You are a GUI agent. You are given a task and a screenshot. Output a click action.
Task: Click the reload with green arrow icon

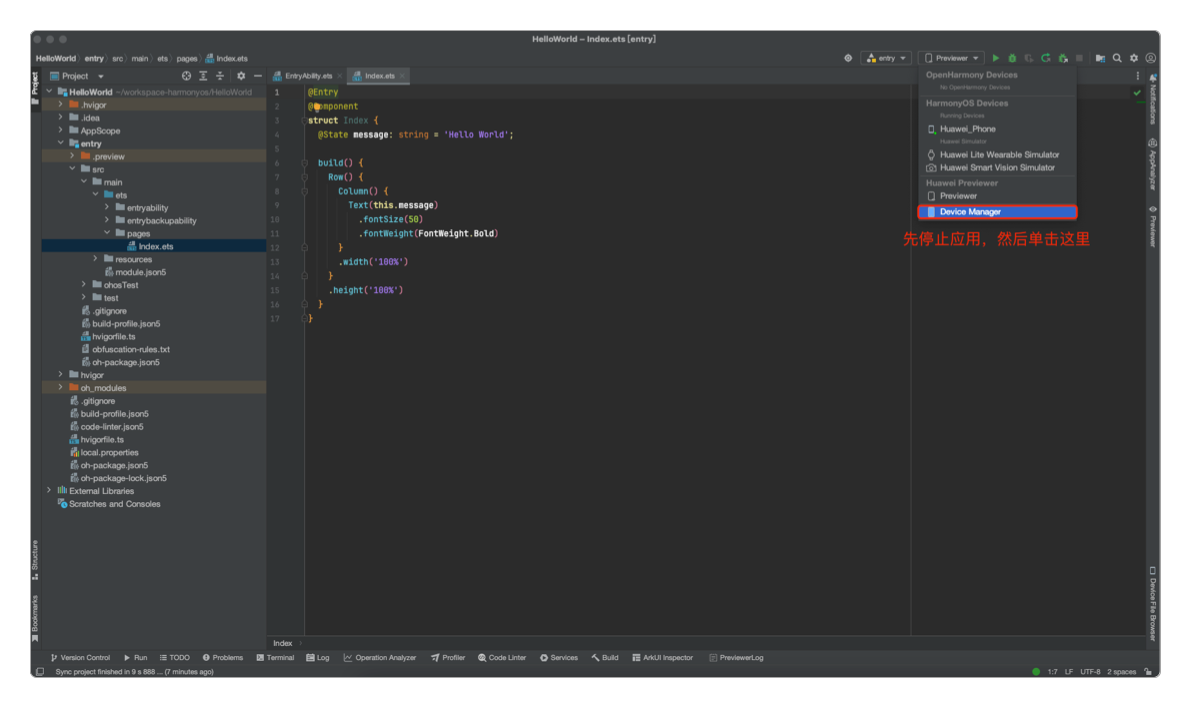(x=1046, y=58)
